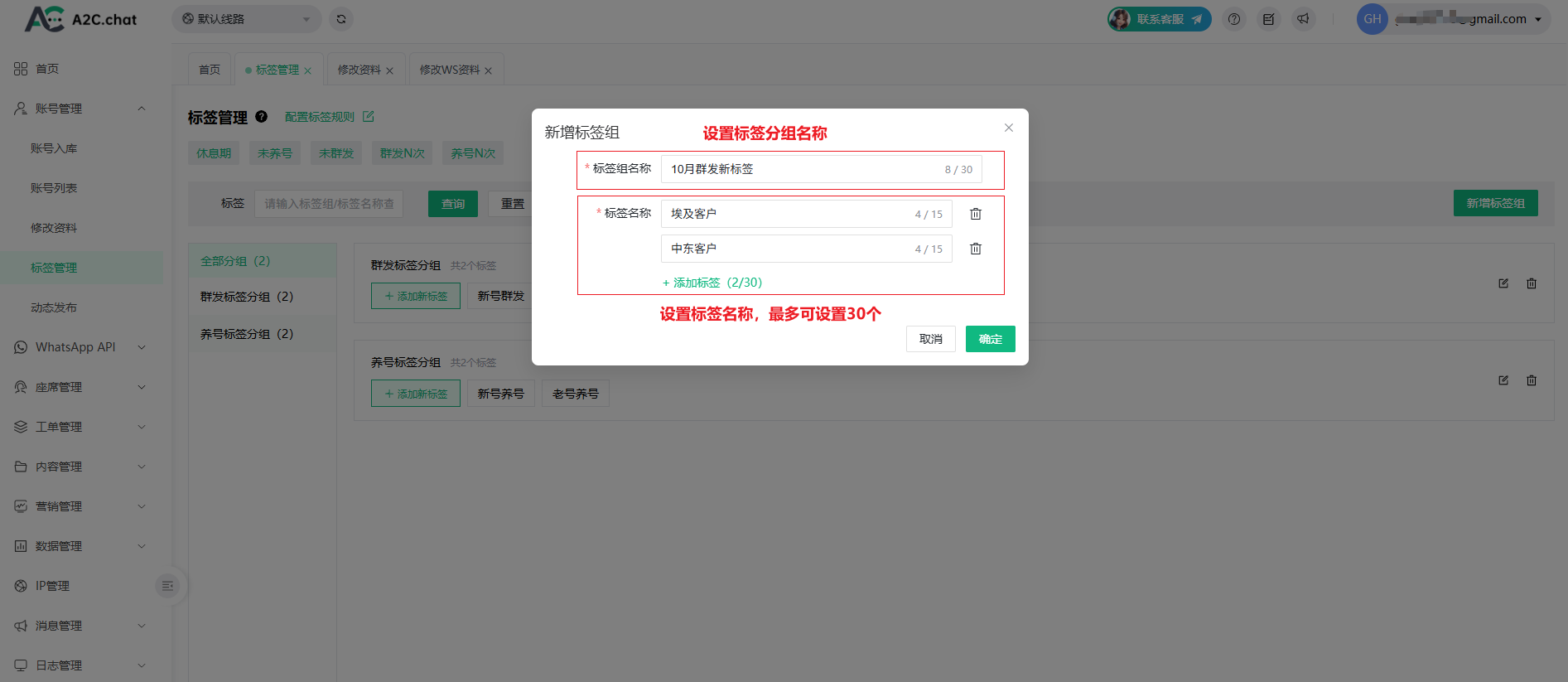This screenshot has height=682, width=1568.
Task: Close the 修改资料 tab
Action: pyautogui.click(x=389, y=70)
